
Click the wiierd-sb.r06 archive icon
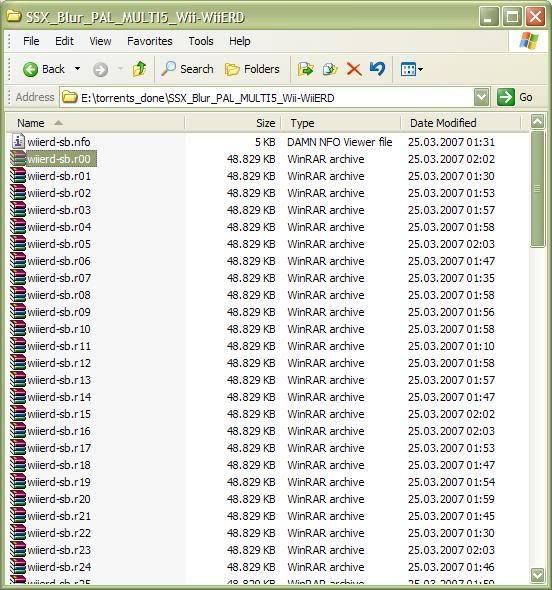(18, 260)
